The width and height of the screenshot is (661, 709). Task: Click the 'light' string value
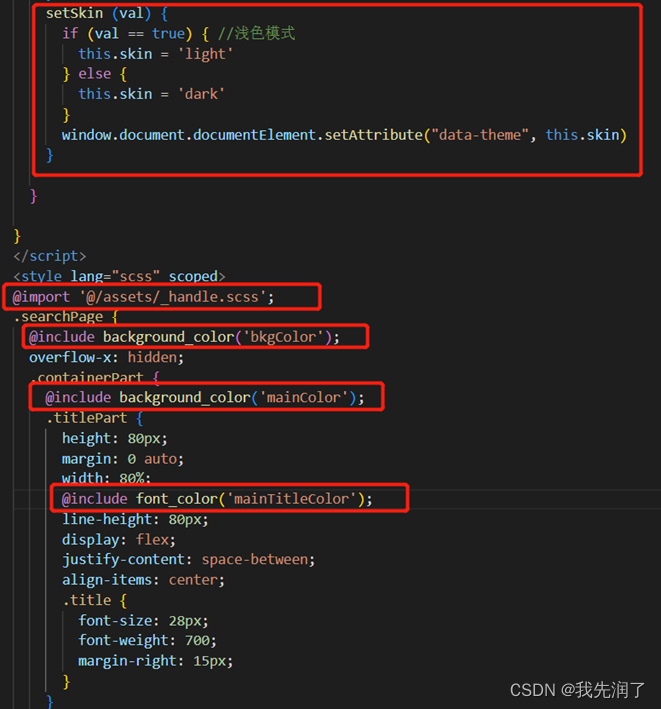(x=203, y=53)
